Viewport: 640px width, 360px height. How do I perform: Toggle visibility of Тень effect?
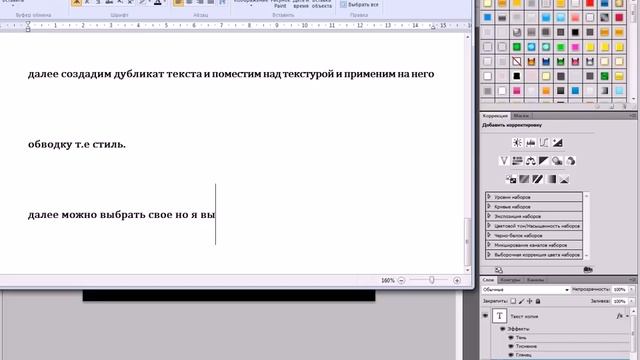pyautogui.click(x=511, y=338)
